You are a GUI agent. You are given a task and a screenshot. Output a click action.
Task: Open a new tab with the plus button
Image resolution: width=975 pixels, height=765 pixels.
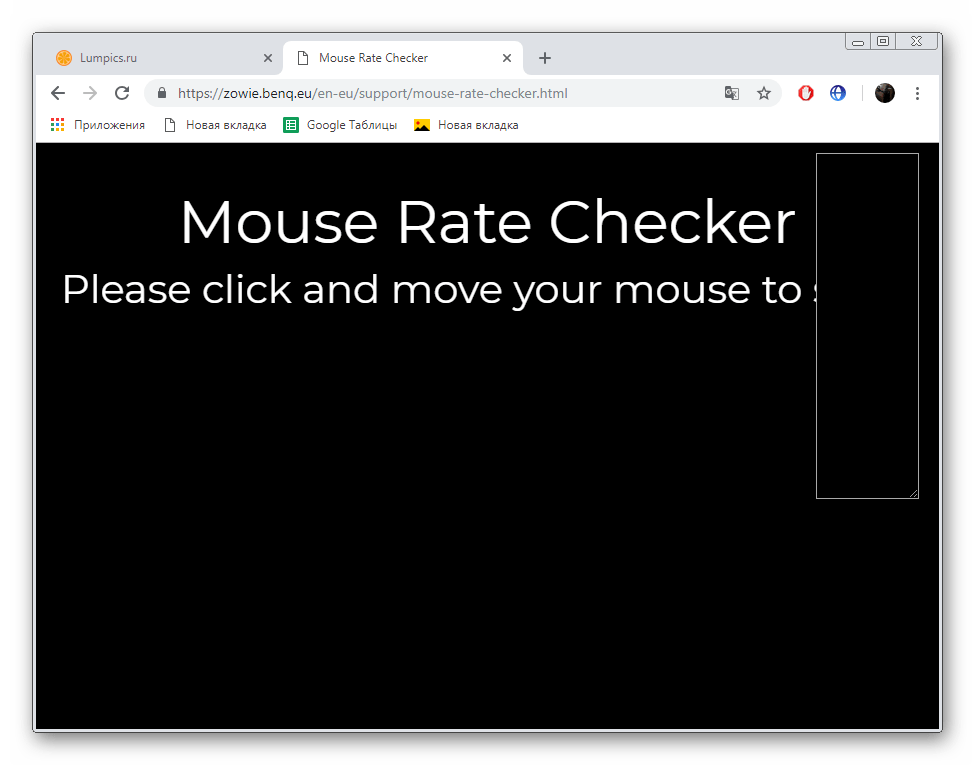point(545,58)
